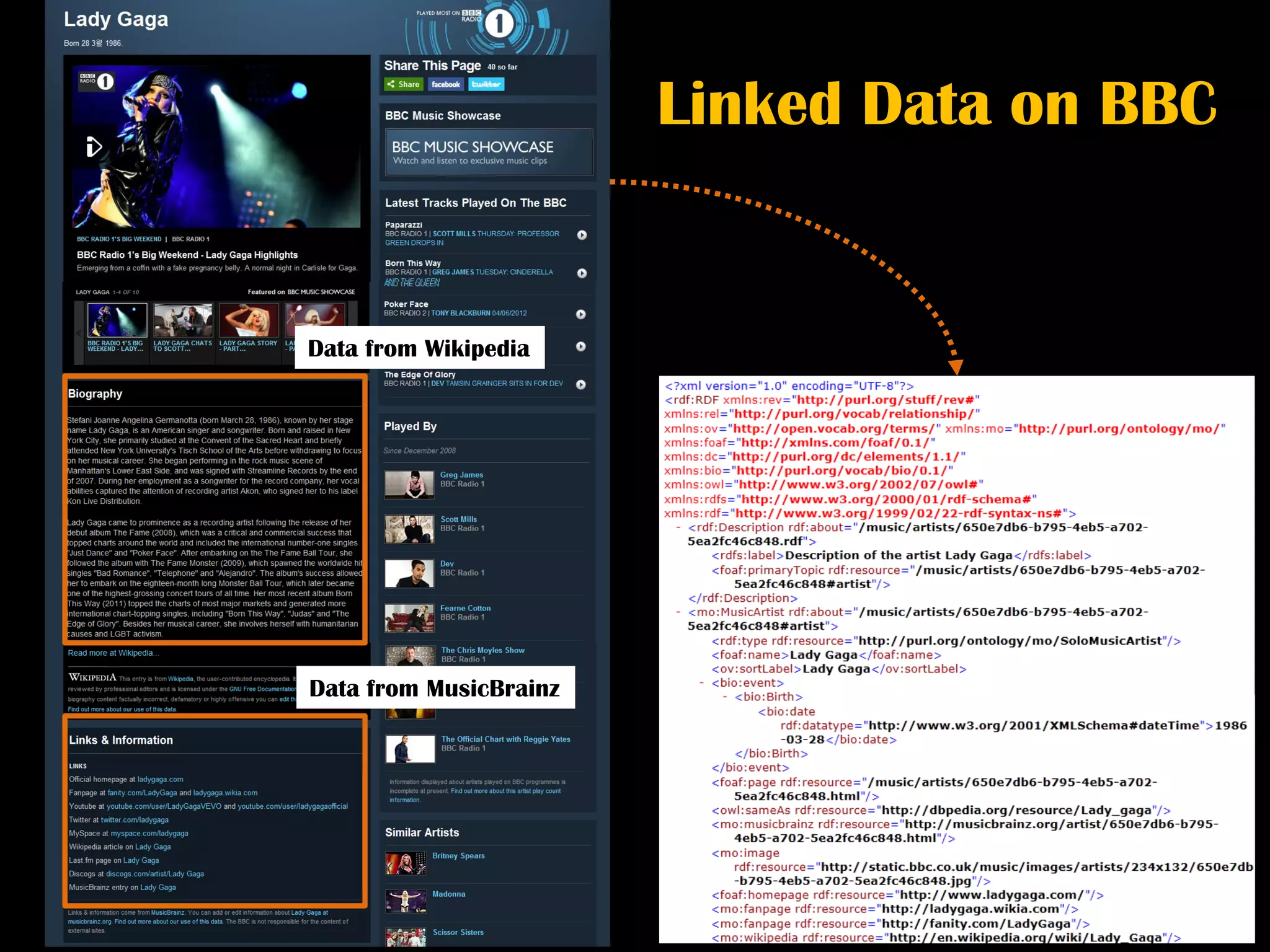This screenshot has width=1270, height=952.
Task: Open The Chris Moyles Show link
Action: point(483,650)
